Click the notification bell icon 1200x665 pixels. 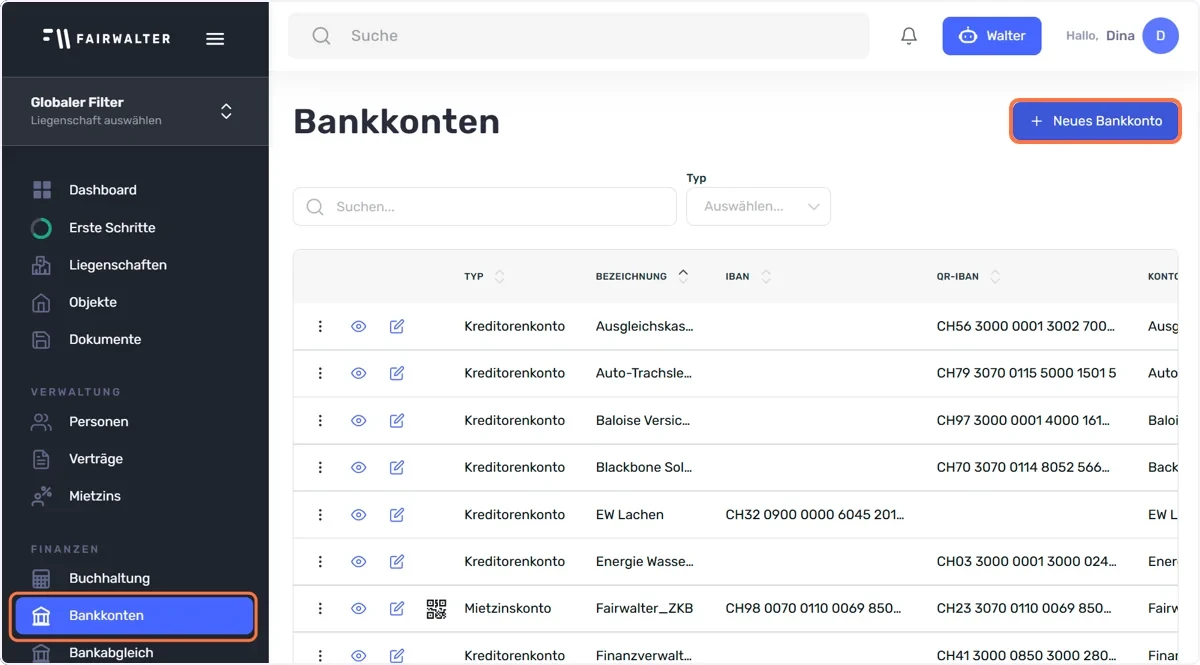(x=909, y=36)
